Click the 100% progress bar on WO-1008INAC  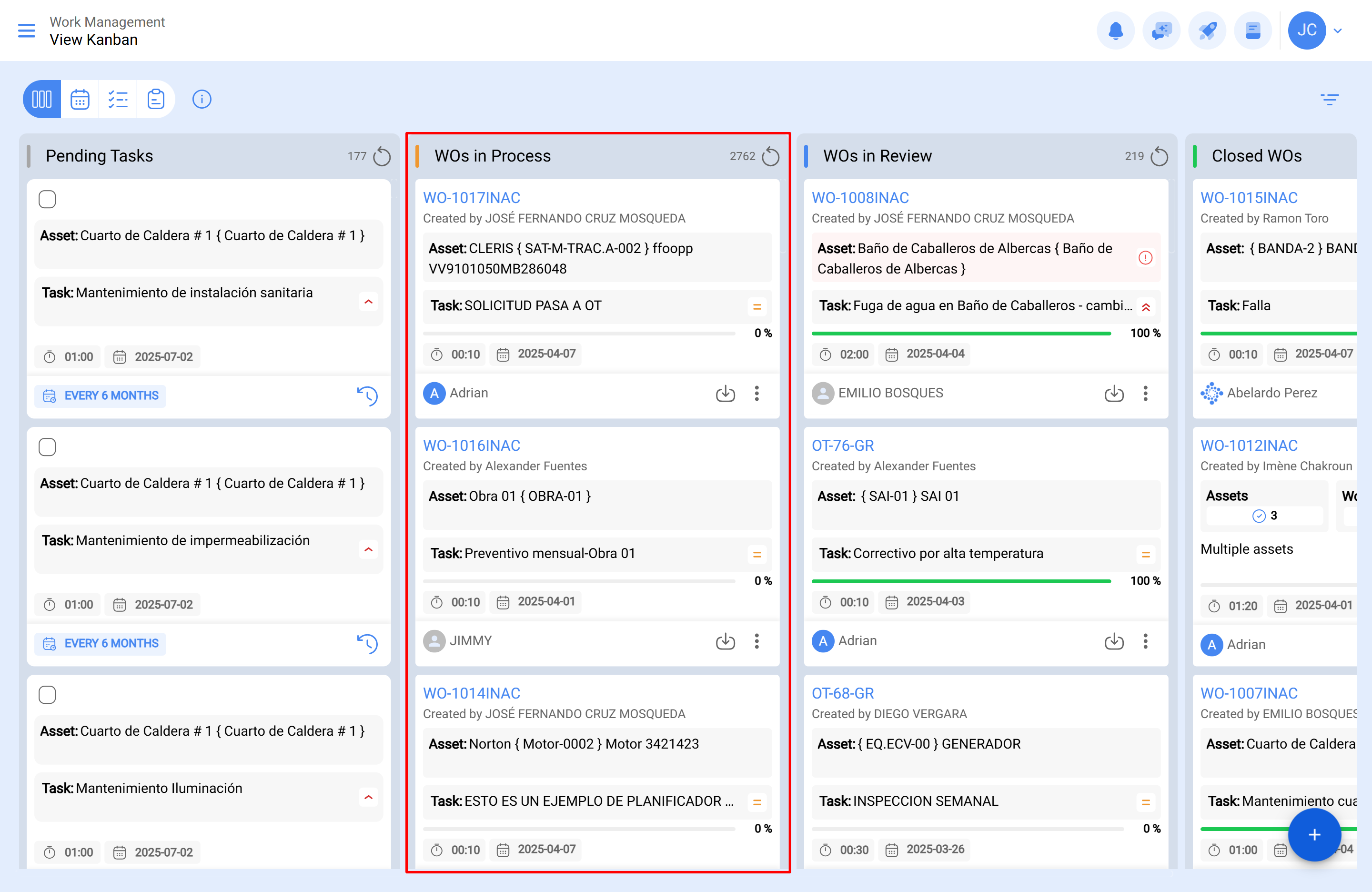[x=961, y=334]
